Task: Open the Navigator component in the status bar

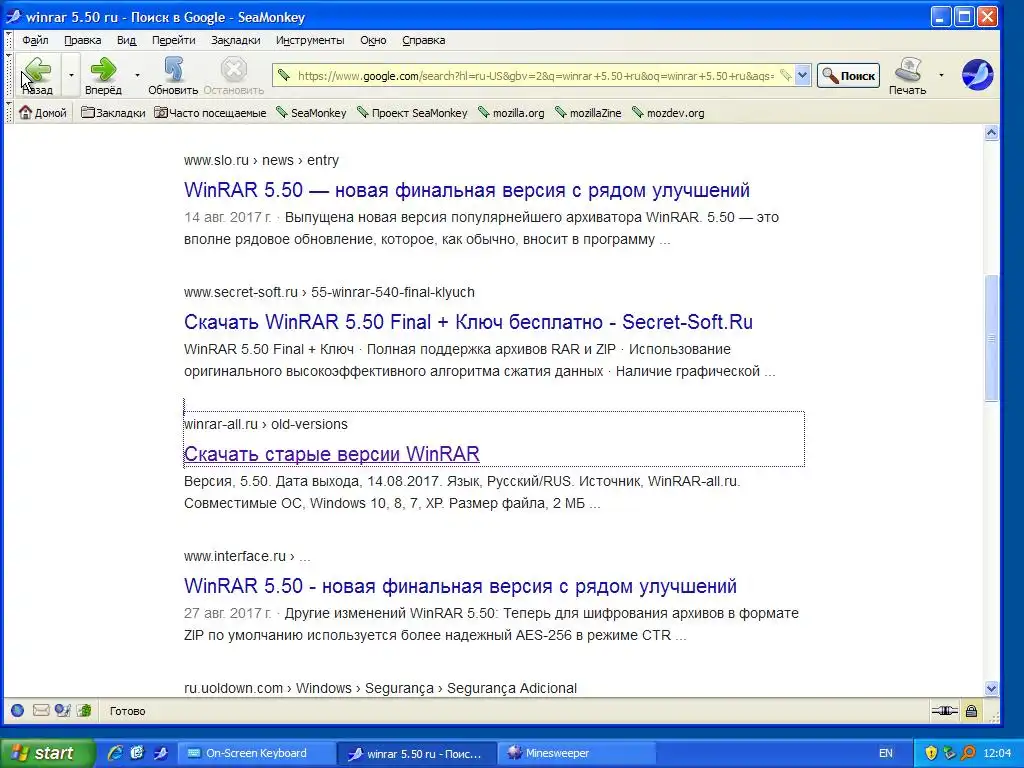Action: coord(18,711)
